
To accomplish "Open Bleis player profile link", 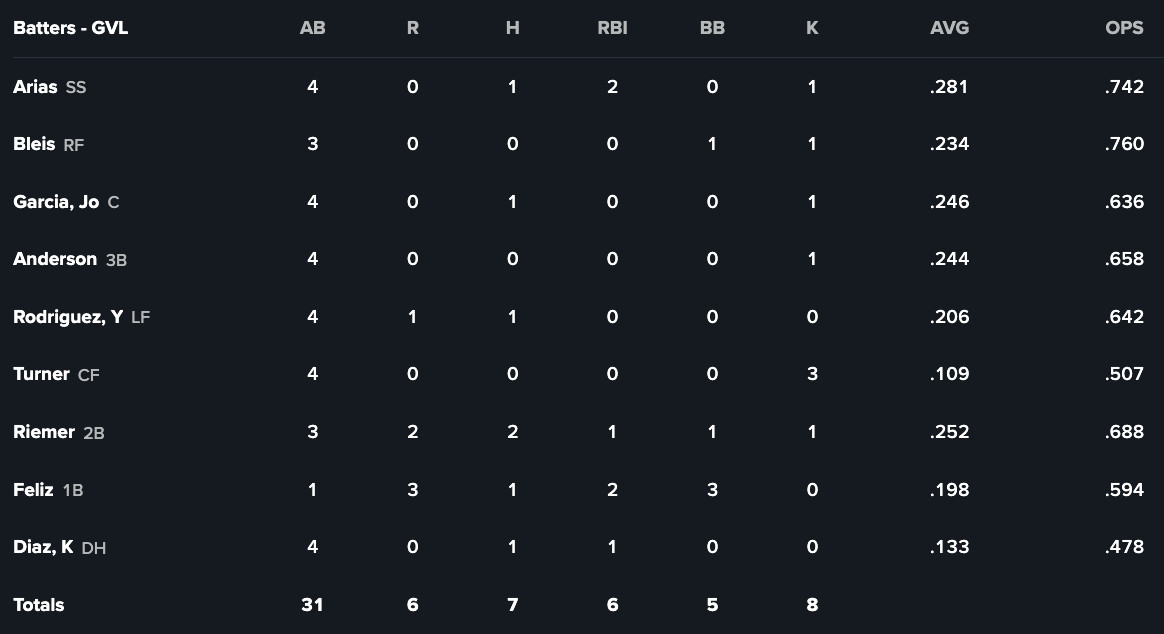I will pos(34,144).
